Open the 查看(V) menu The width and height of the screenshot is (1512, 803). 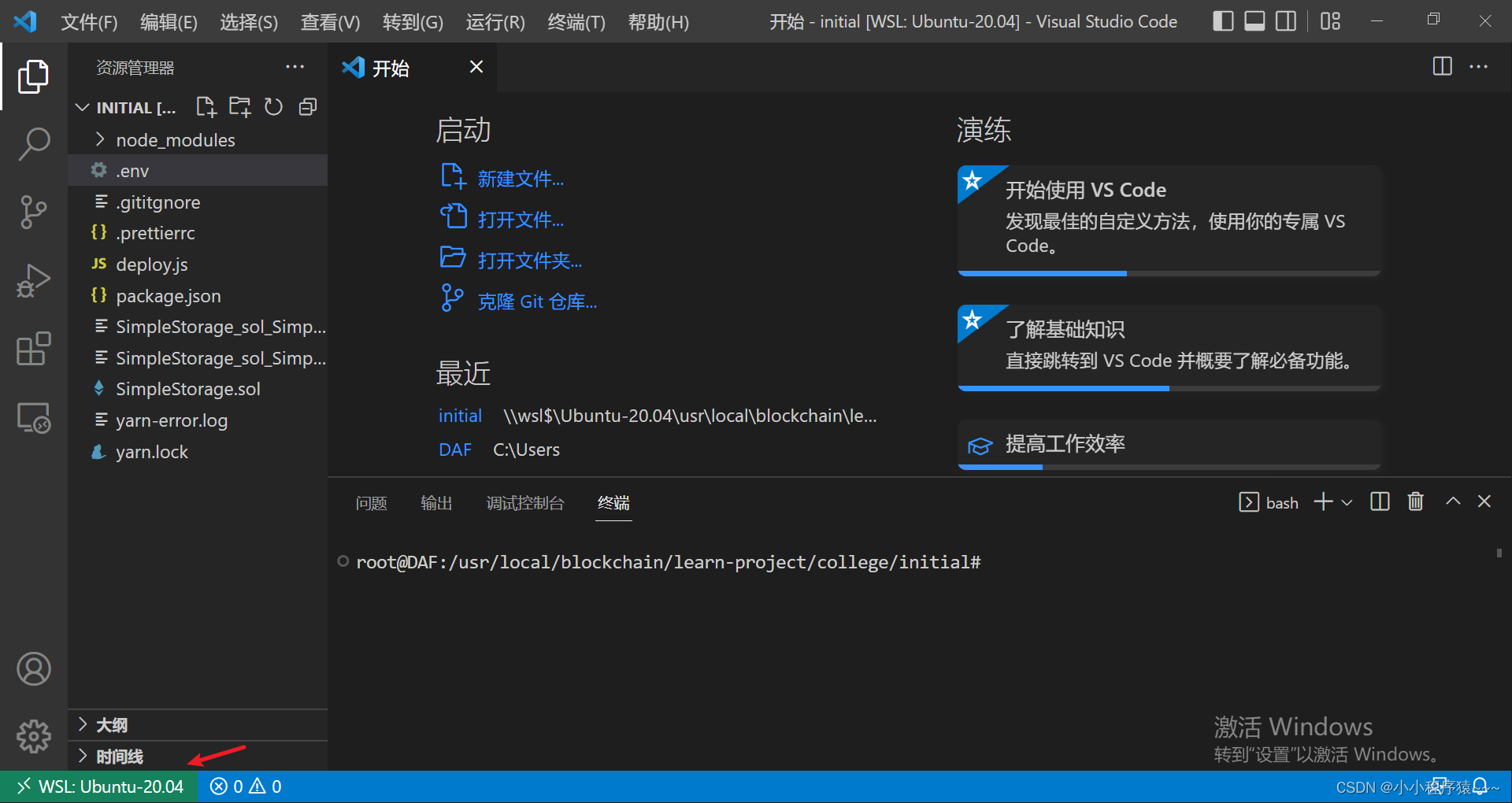(x=330, y=22)
